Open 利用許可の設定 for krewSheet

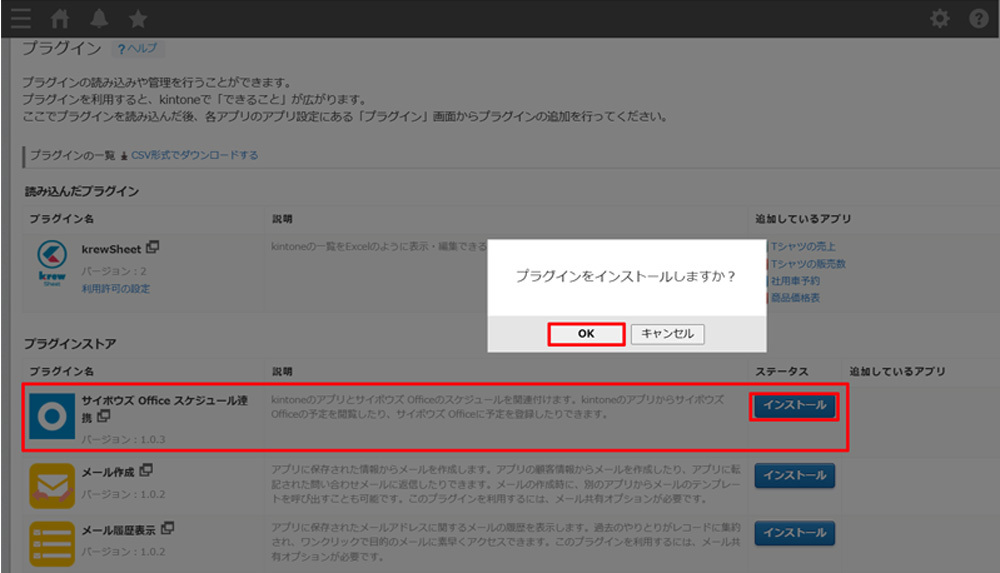(115, 288)
